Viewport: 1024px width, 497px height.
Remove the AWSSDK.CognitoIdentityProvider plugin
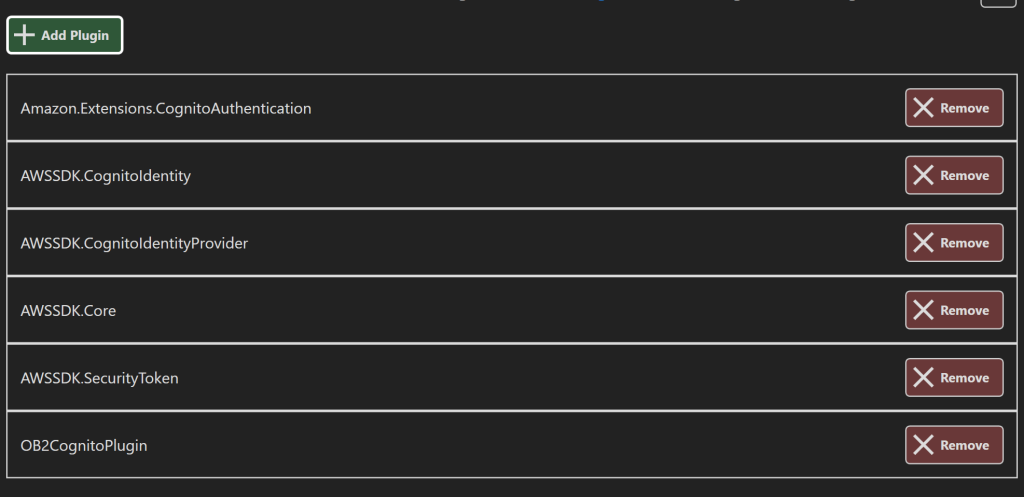[954, 243]
